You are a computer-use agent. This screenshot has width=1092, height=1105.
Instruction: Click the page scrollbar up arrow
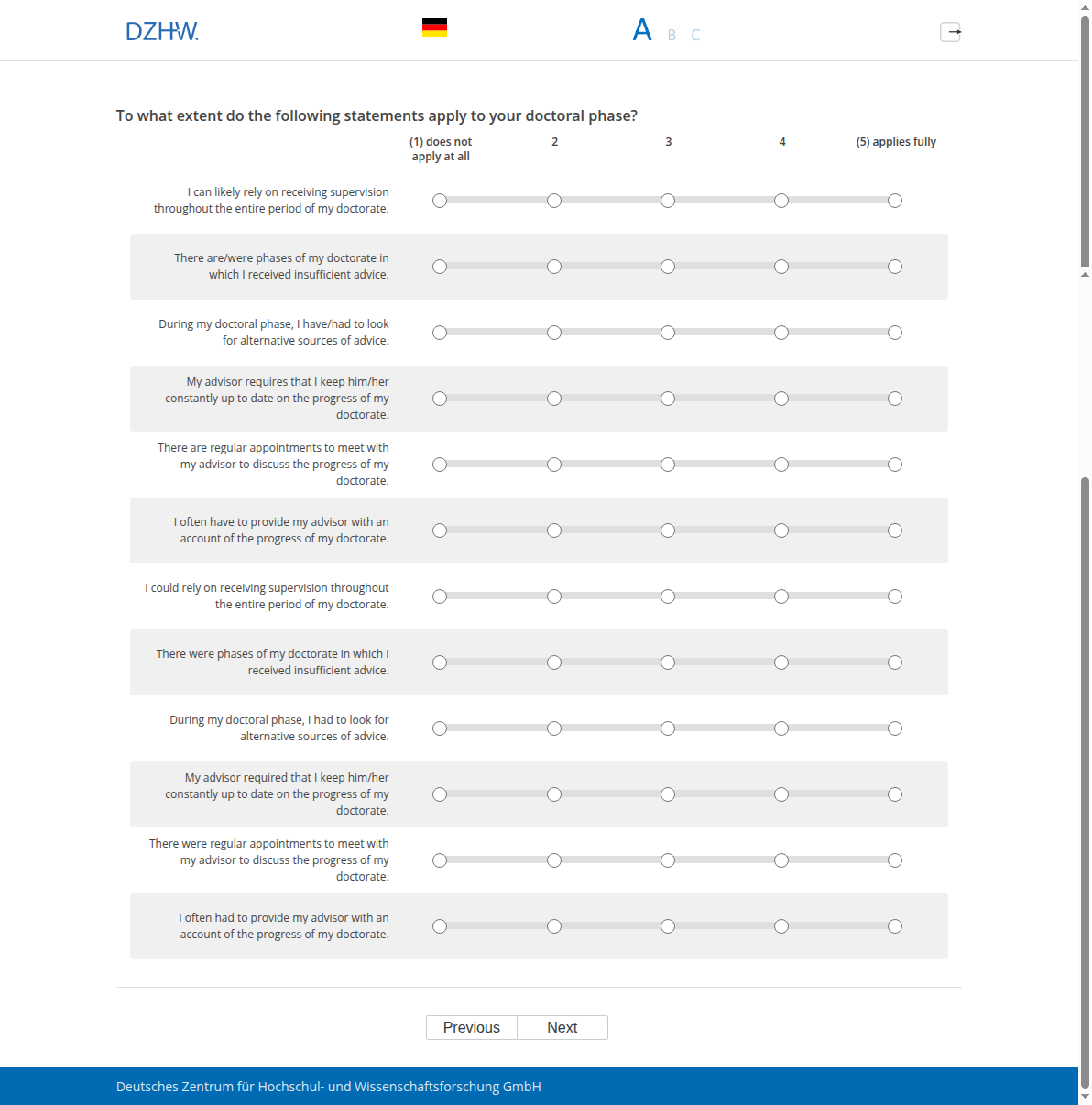[1085, 6]
